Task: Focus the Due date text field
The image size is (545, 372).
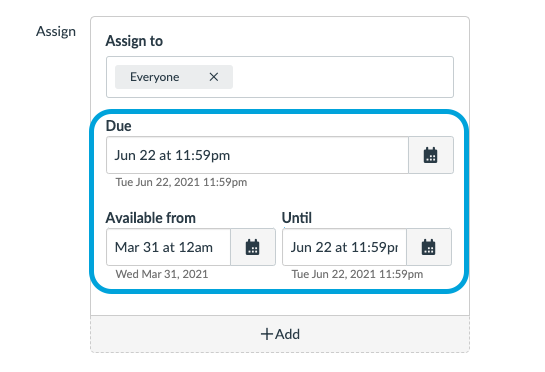Action: pos(258,155)
